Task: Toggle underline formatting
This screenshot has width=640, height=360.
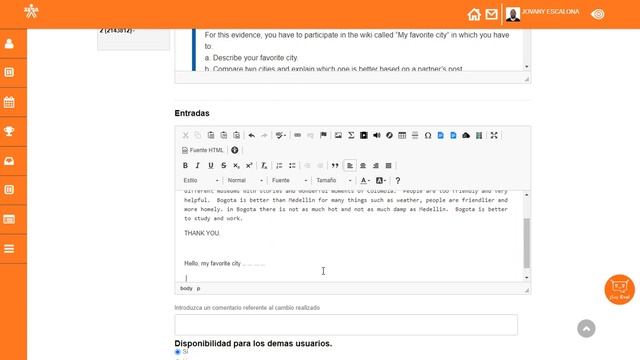Action: click(x=211, y=165)
